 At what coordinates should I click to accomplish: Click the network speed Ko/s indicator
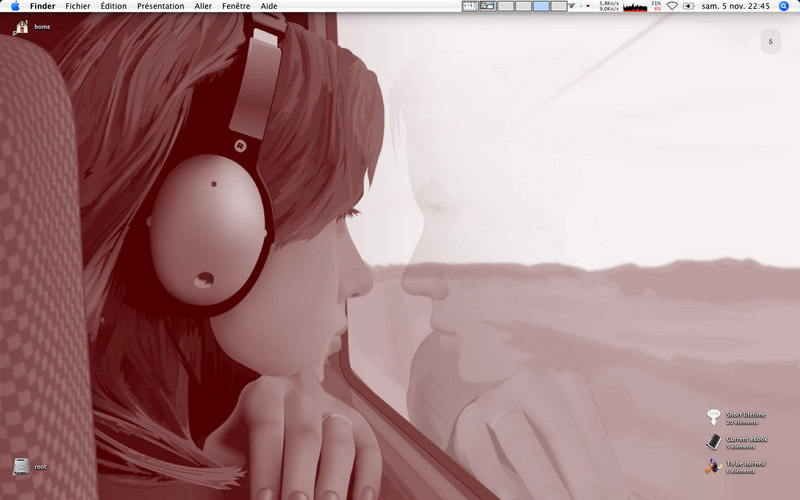(609, 6)
